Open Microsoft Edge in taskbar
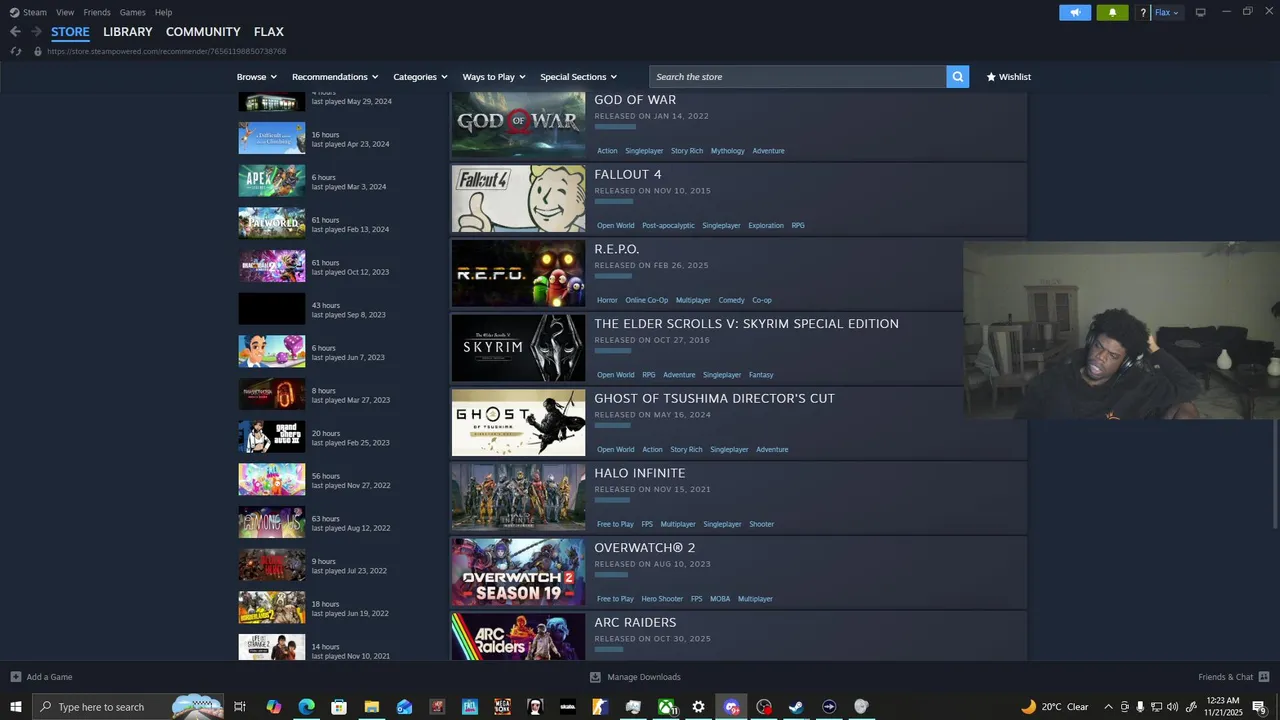Image resolution: width=1280 pixels, height=720 pixels. [x=306, y=707]
